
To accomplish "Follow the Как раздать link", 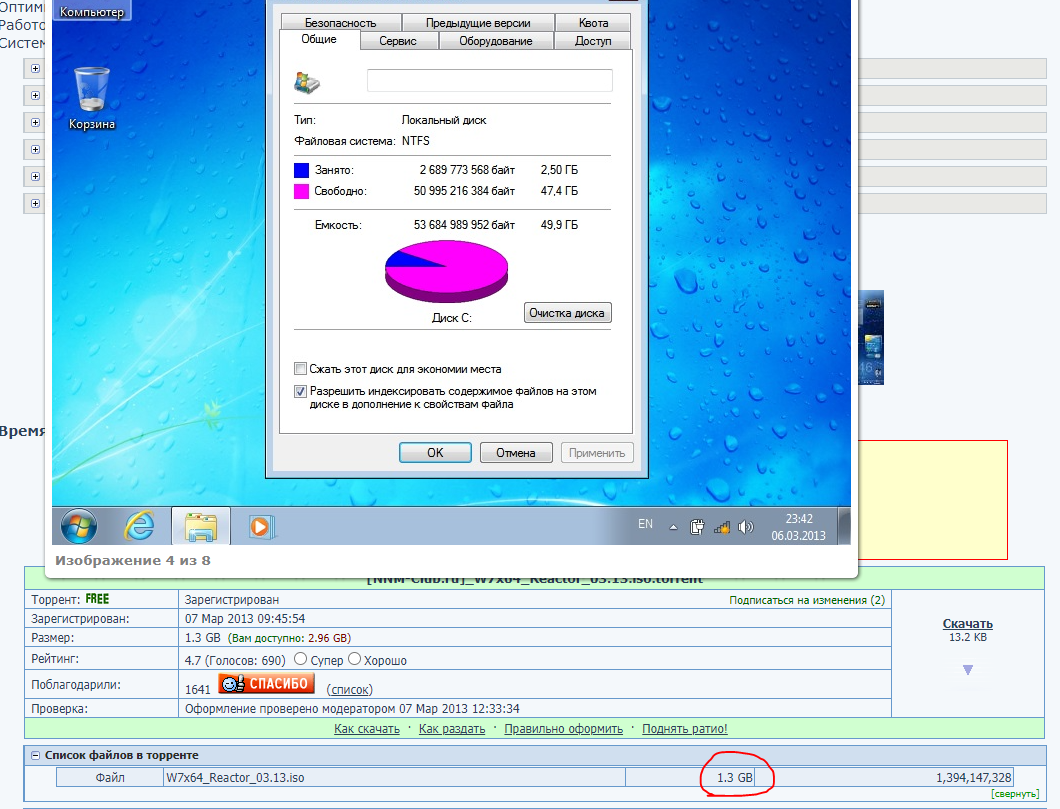I will pos(452,729).
